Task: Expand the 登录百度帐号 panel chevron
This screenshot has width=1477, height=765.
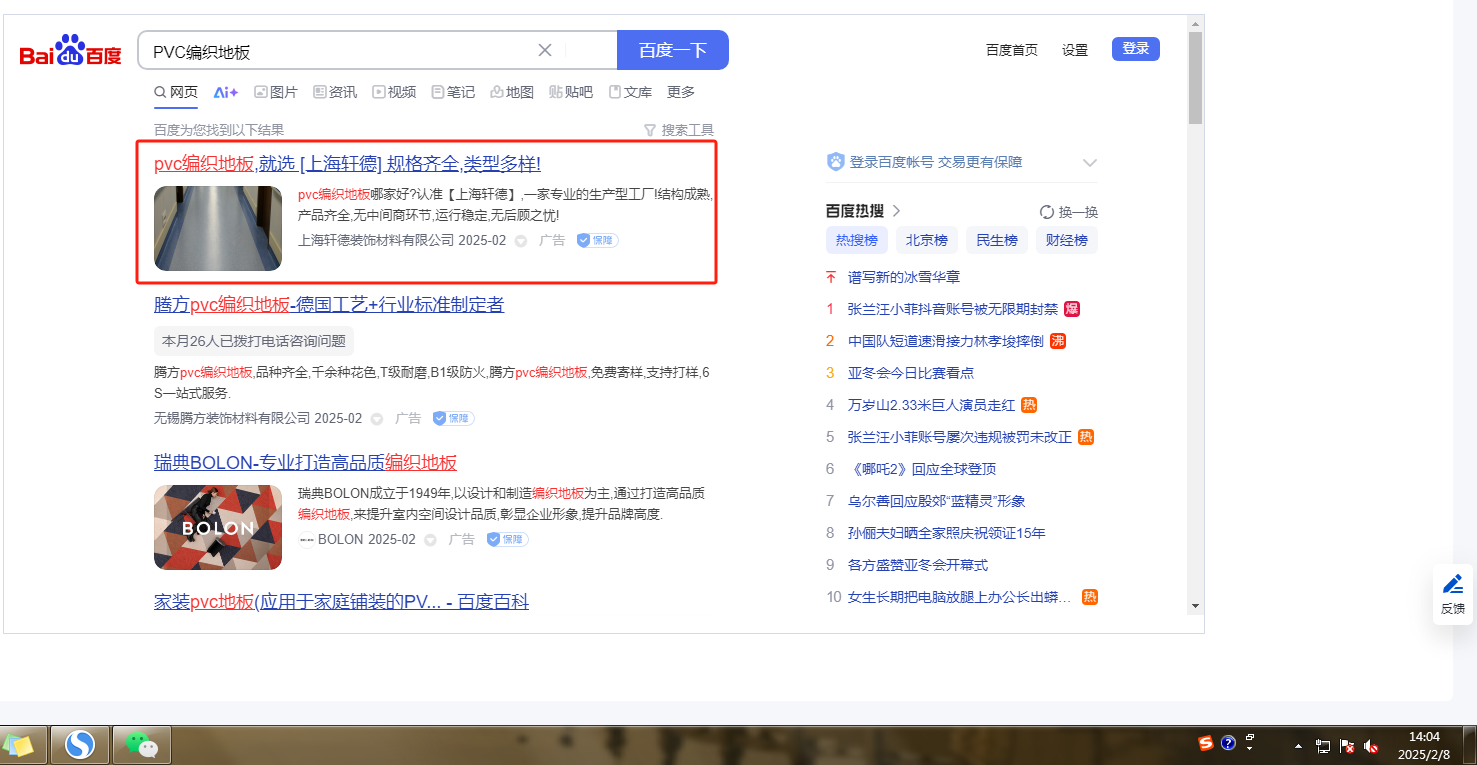Action: coord(1090,163)
